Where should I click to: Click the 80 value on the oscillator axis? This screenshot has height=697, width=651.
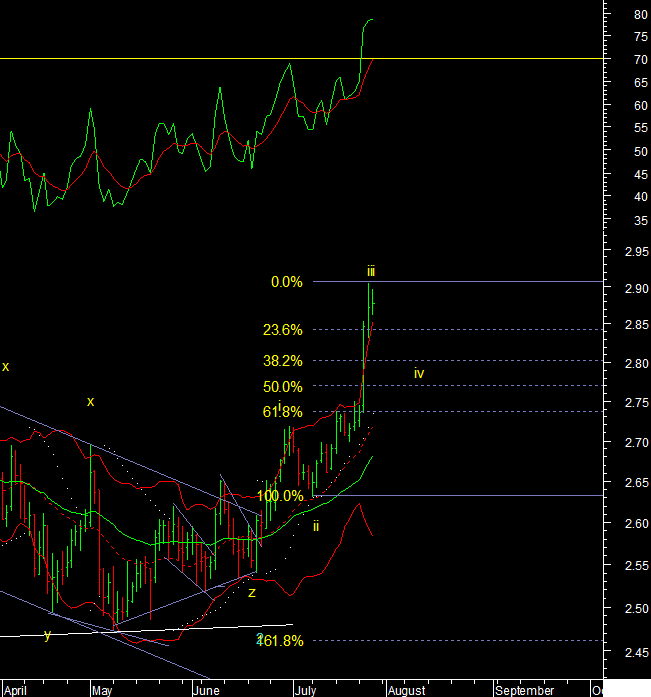coord(641,15)
